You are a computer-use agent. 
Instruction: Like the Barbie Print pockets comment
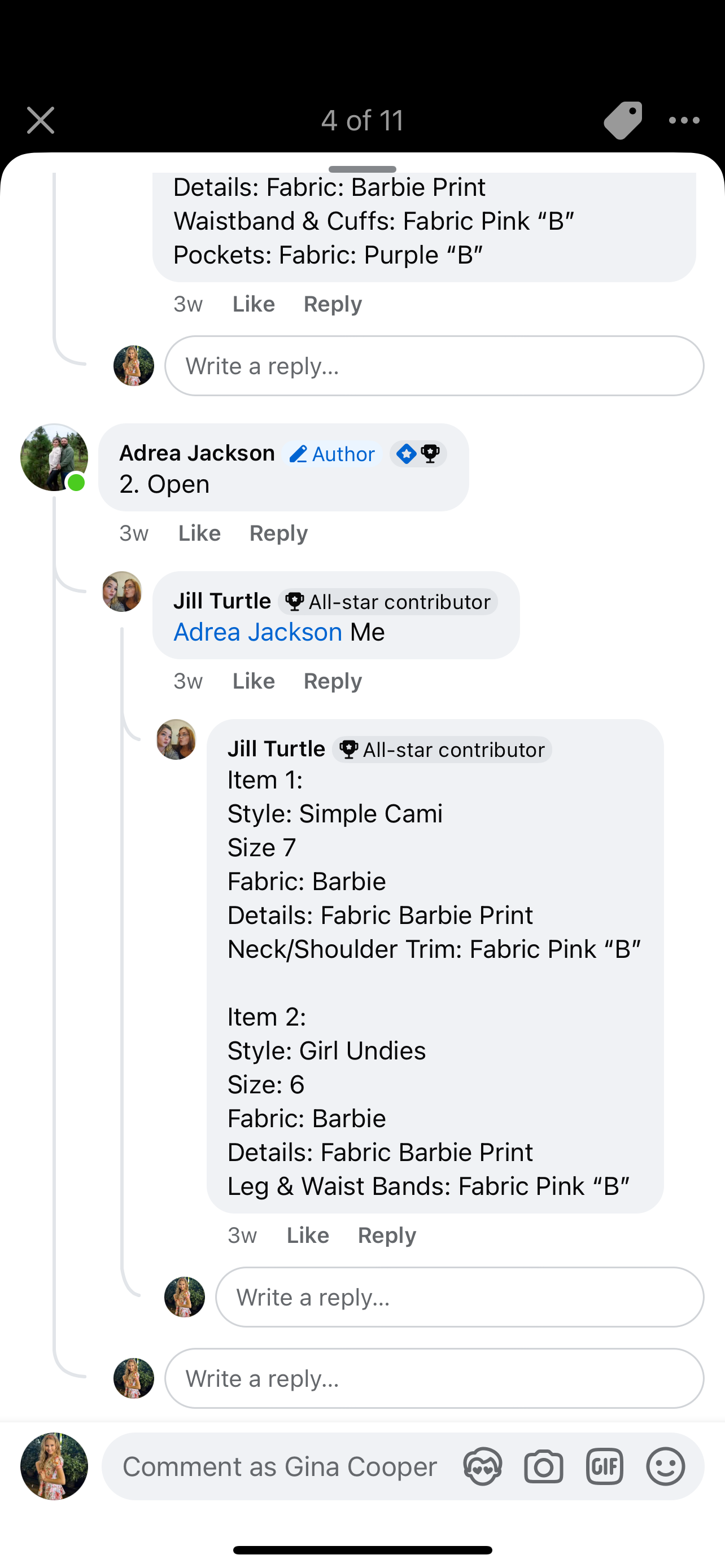253,304
